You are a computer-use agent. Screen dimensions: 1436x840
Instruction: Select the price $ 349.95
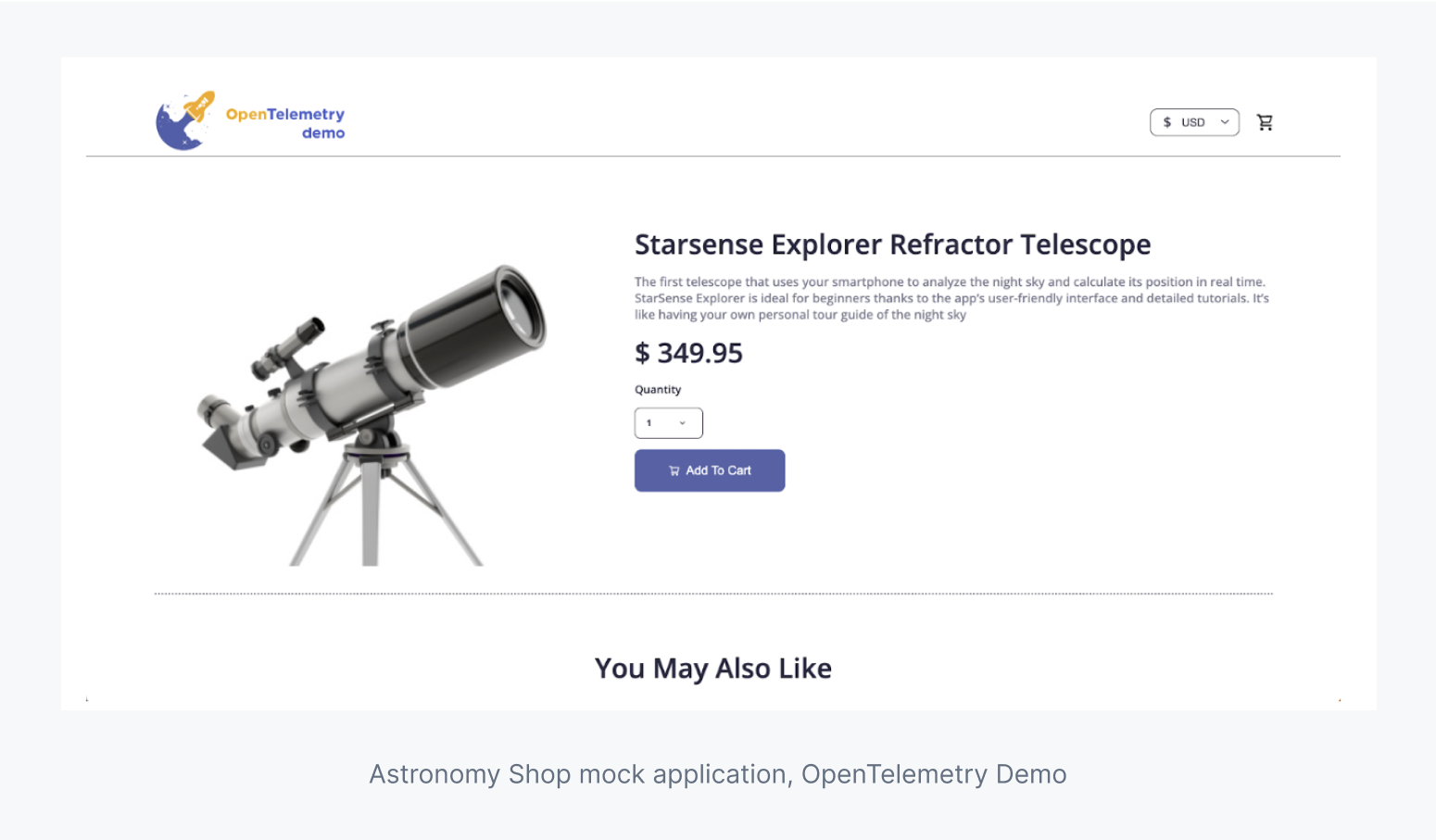coord(688,353)
